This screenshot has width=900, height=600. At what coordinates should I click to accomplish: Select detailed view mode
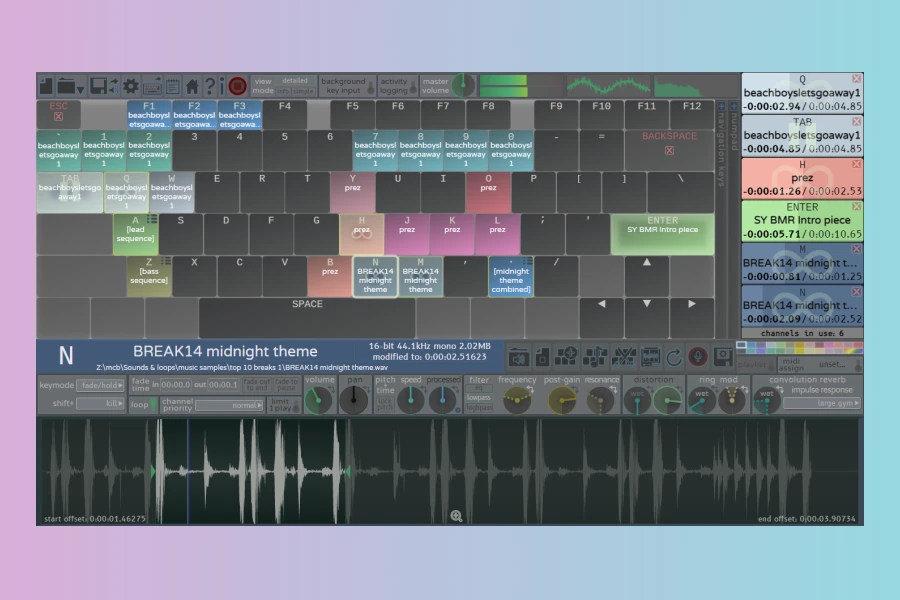point(295,80)
